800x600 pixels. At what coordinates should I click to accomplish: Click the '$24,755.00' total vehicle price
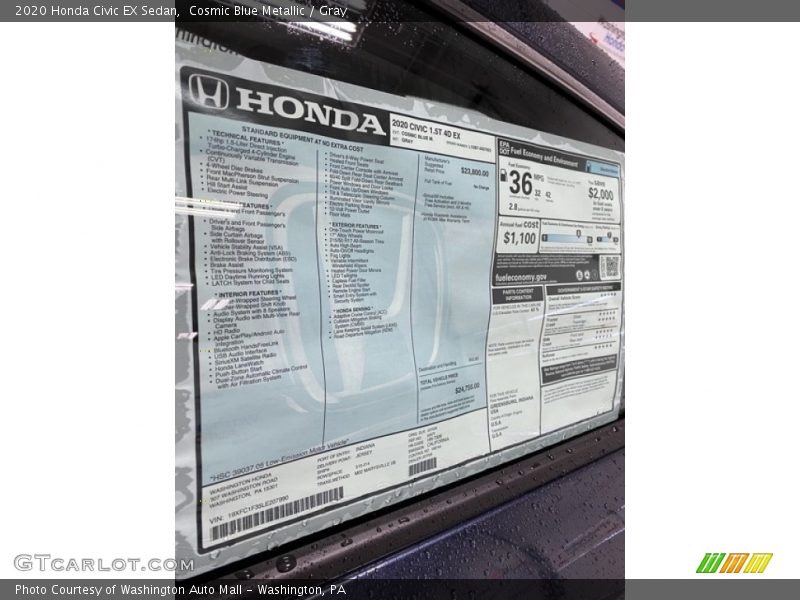(467, 389)
